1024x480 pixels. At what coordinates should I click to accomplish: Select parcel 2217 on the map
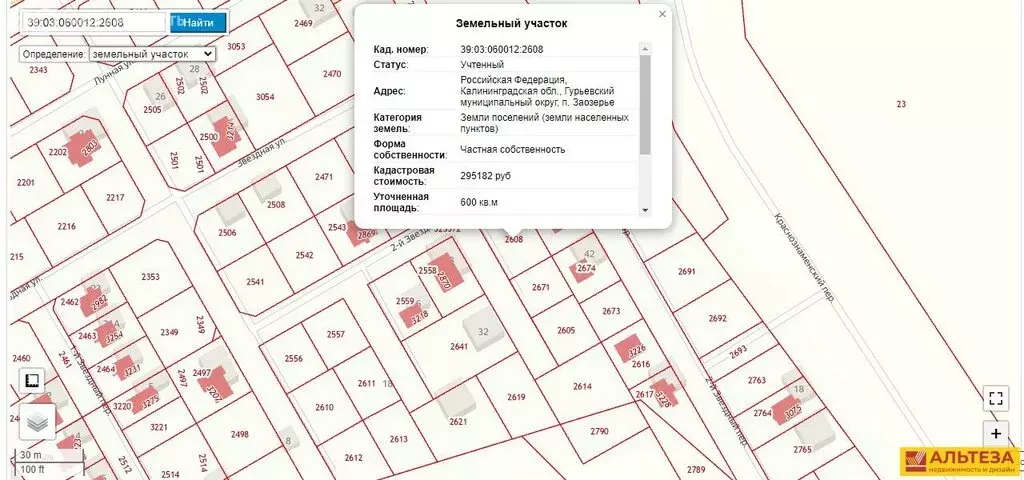point(115,197)
